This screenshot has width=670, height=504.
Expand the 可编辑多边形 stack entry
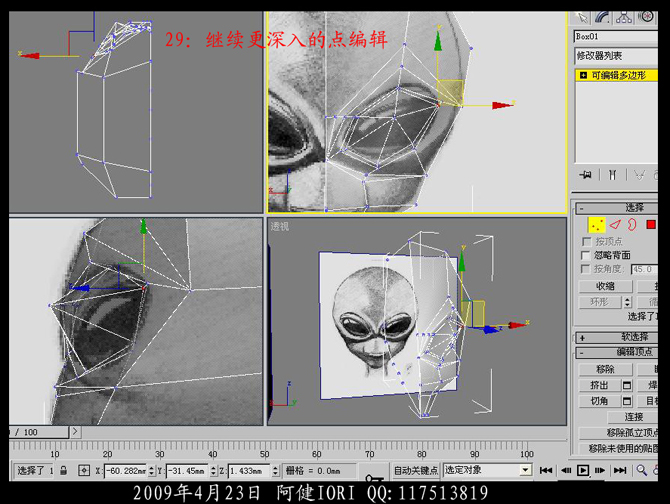(x=583, y=76)
